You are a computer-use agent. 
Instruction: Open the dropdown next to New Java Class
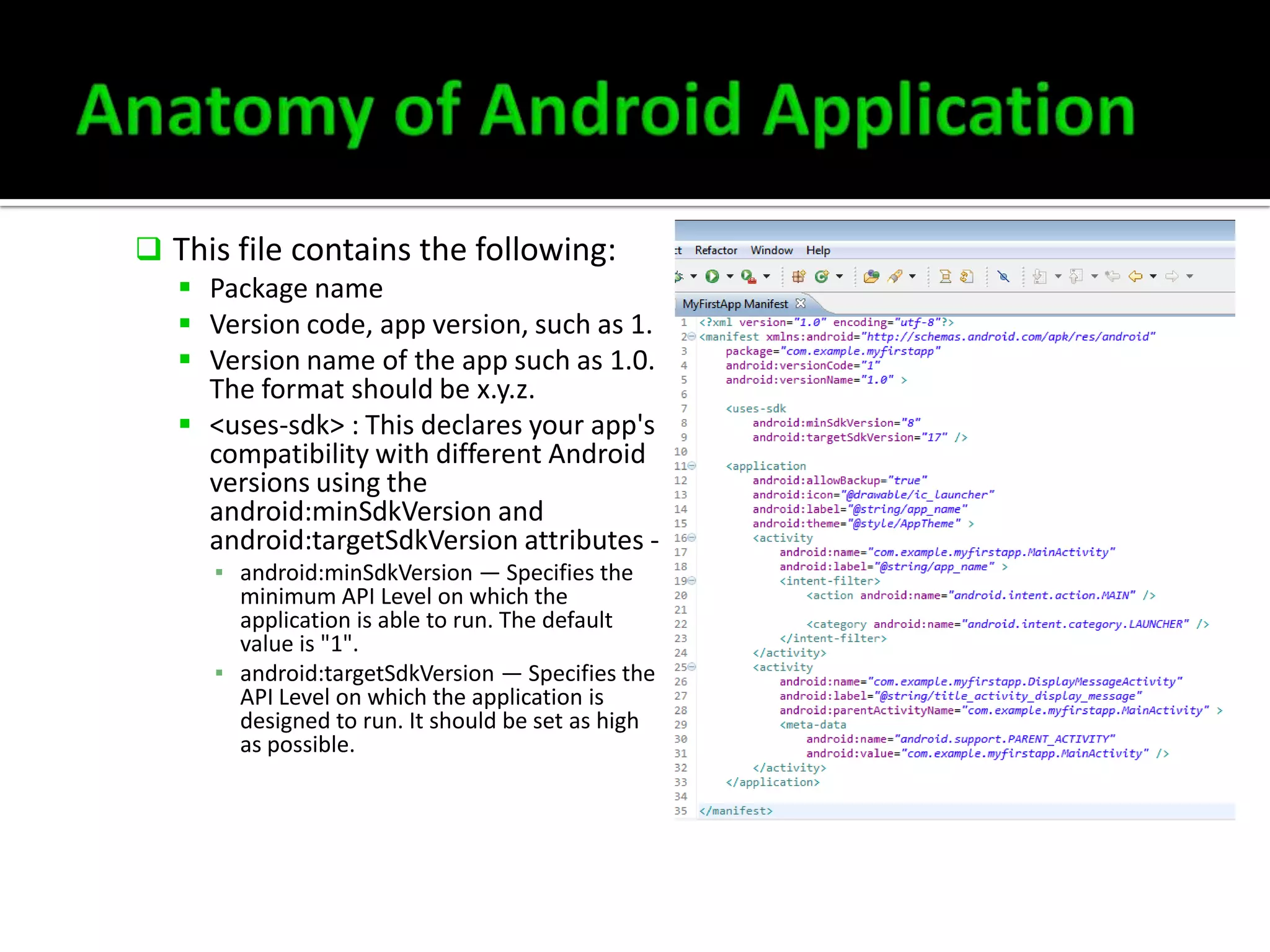tap(840, 276)
